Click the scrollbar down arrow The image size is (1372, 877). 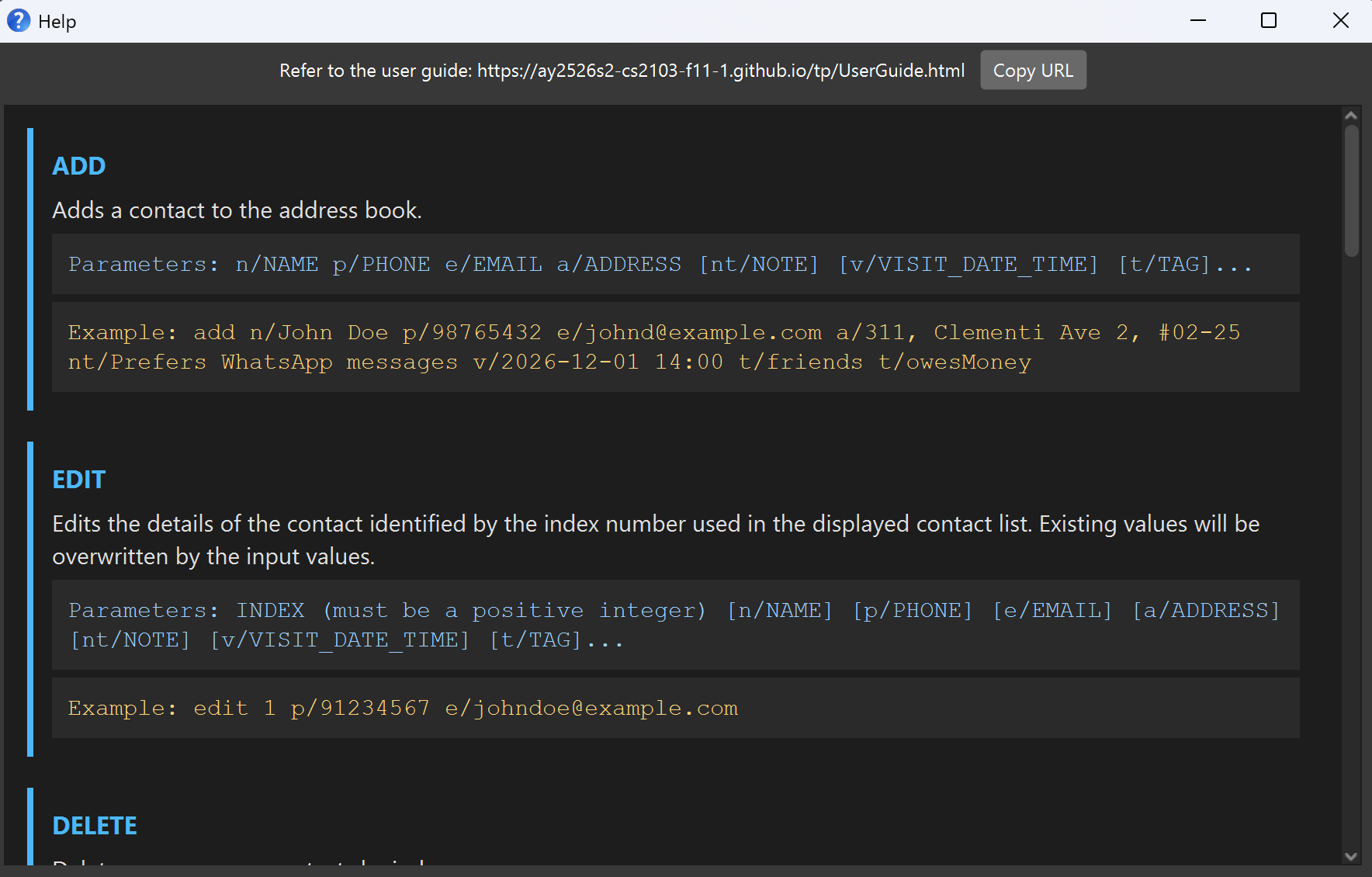click(1351, 856)
